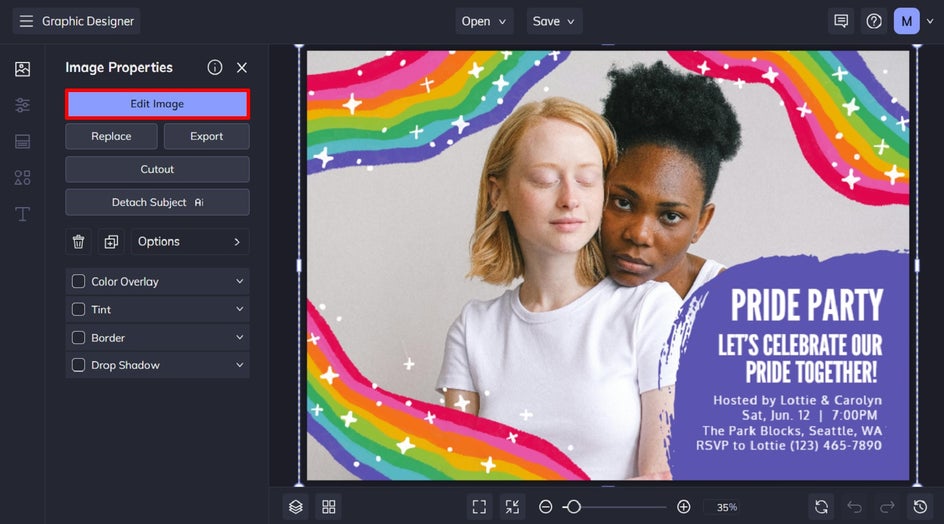The height and width of the screenshot is (524, 944).
Task: Open the Options submenu
Action: pyautogui.click(x=189, y=242)
